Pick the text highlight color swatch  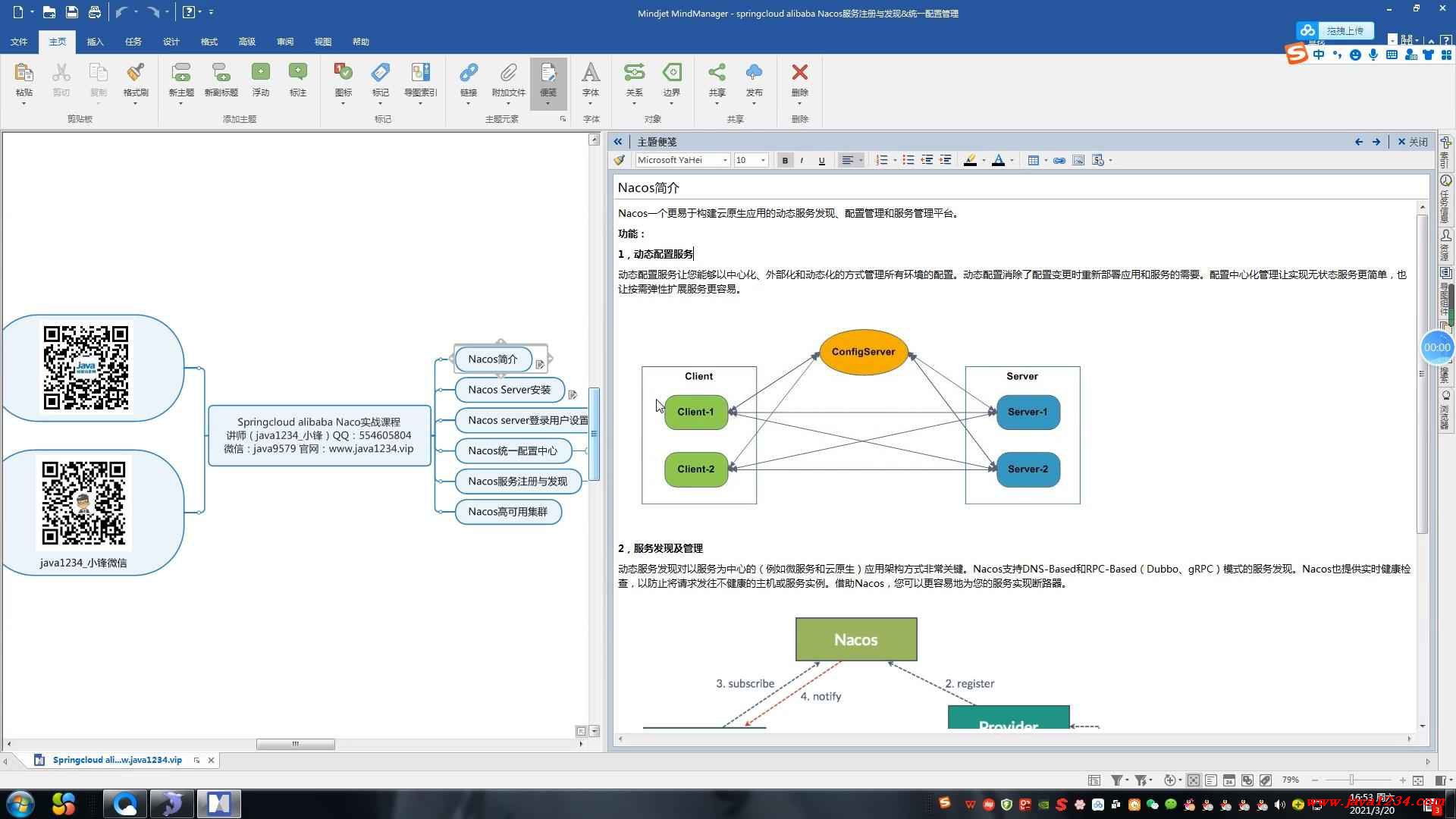pyautogui.click(x=970, y=160)
